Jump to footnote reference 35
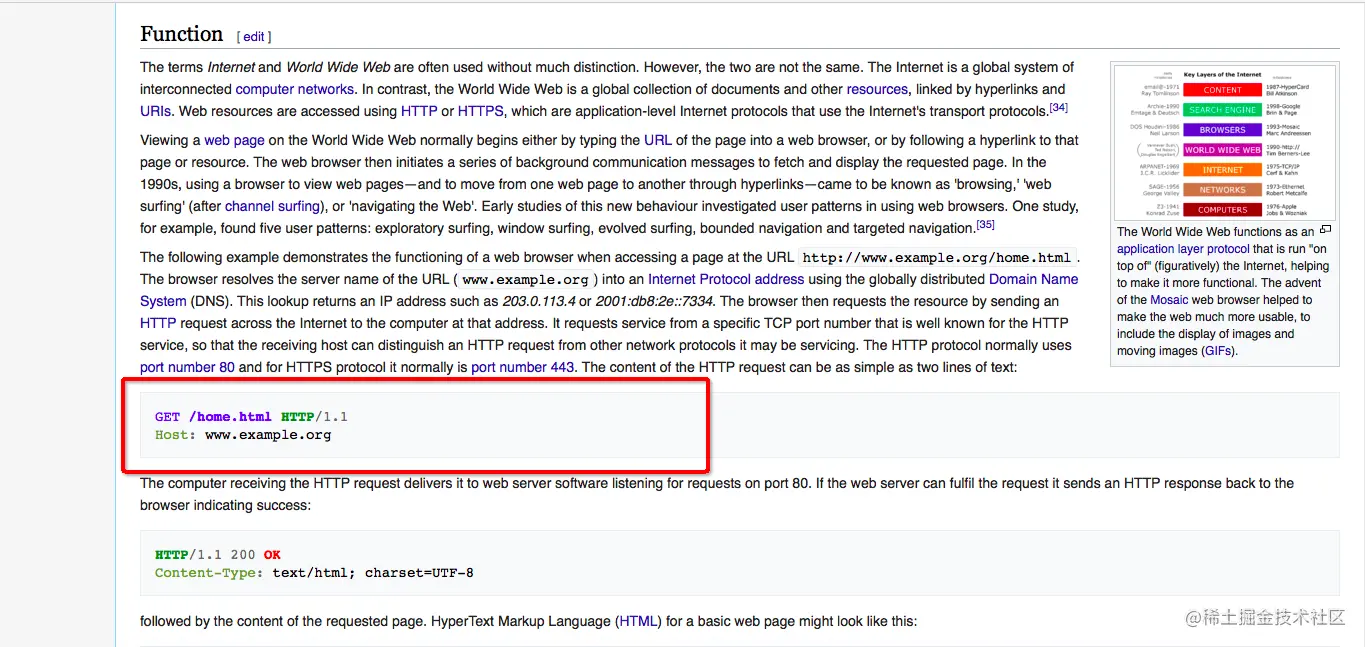Screen dimensions: 1365x647 [985, 225]
